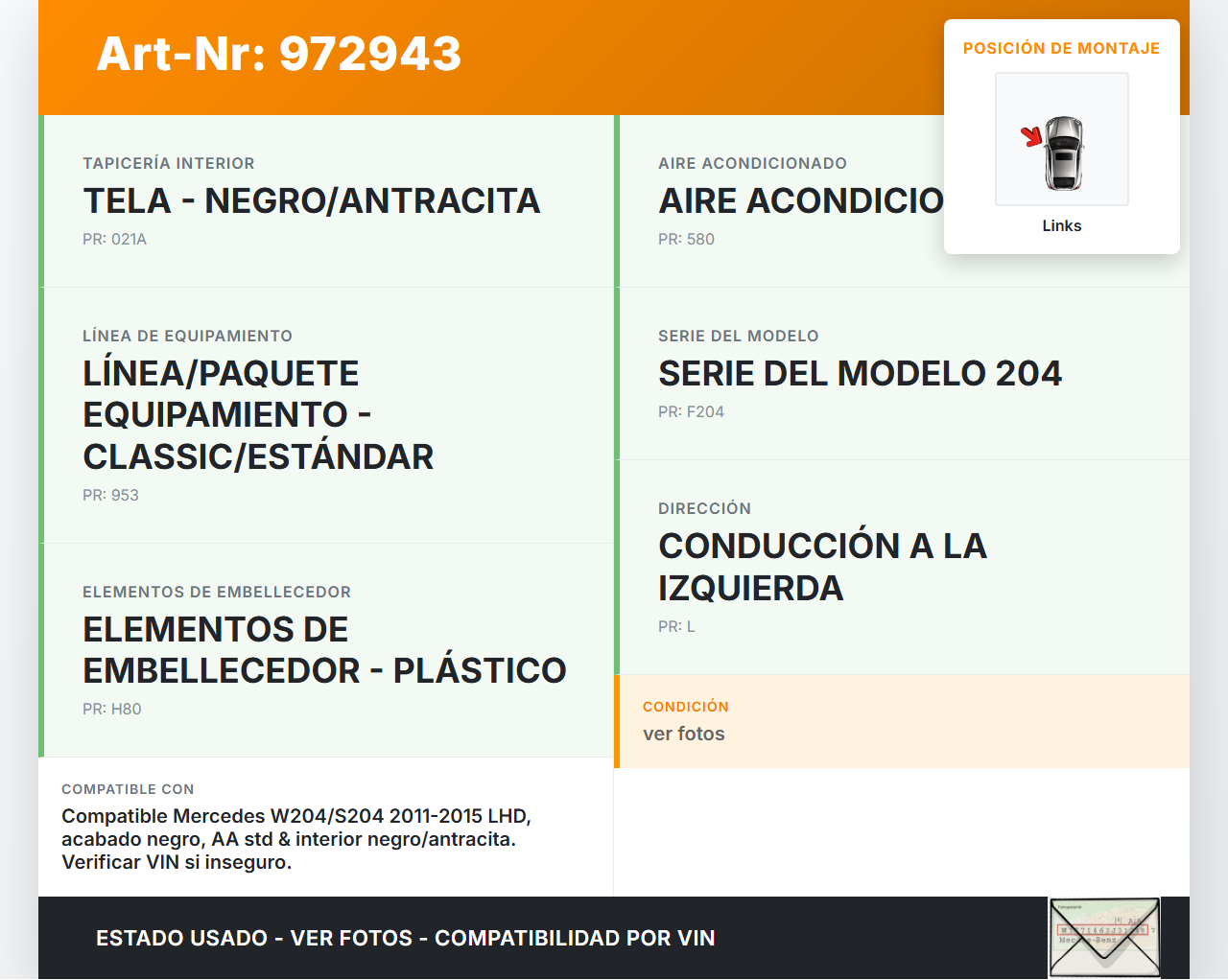1228x980 pixels.
Task: Click the red arrow on car diagram
Action: point(1031,137)
